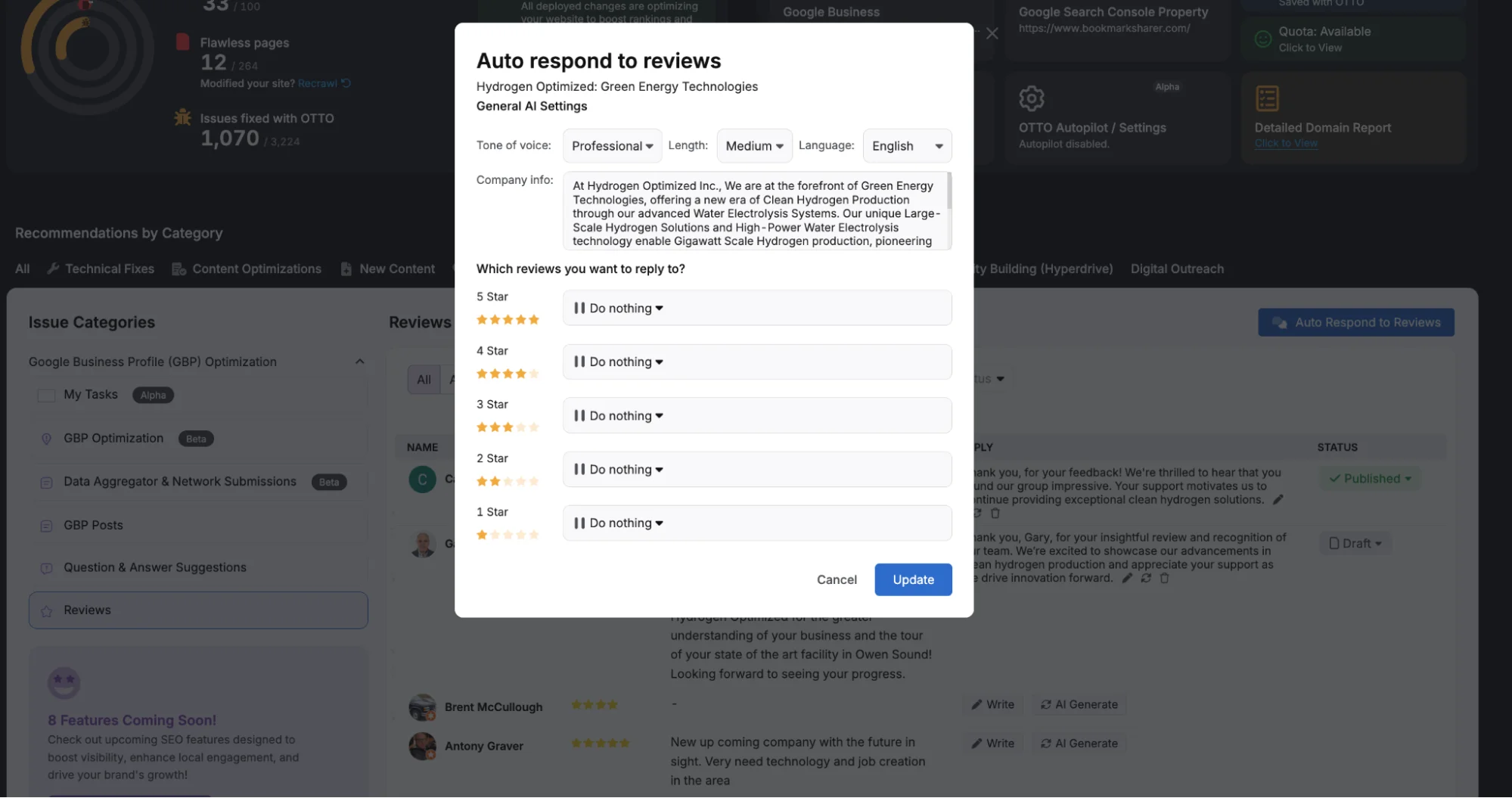The image size is (1512, 798).
Task: Open the Language English dropdown
Action: (907, 146)
